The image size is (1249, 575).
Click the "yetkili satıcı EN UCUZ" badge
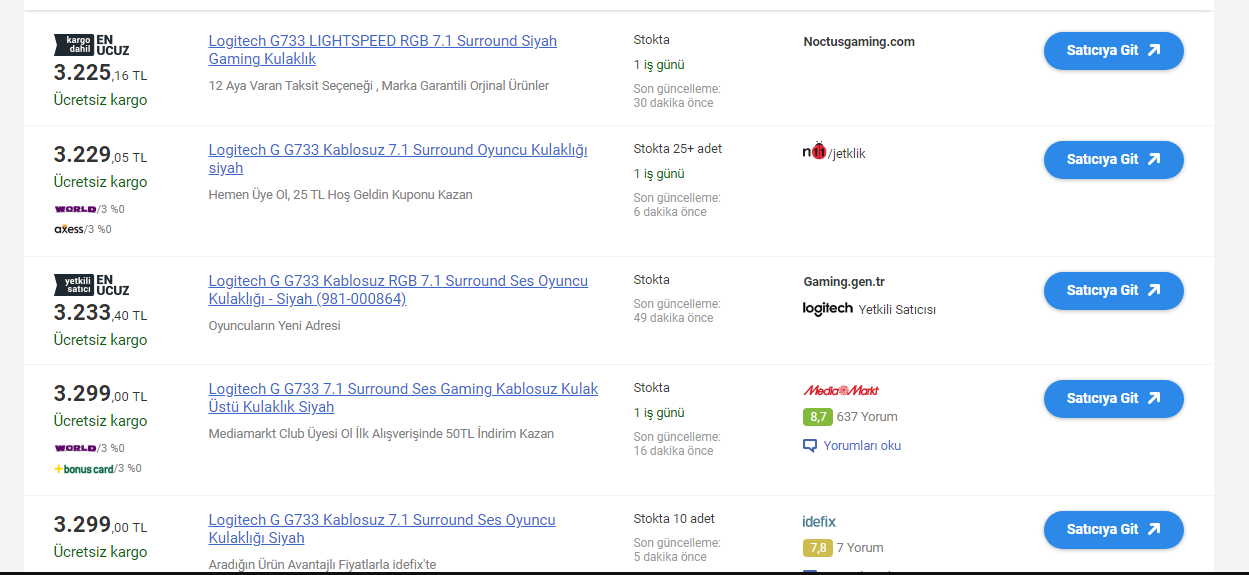coord(91,285)
